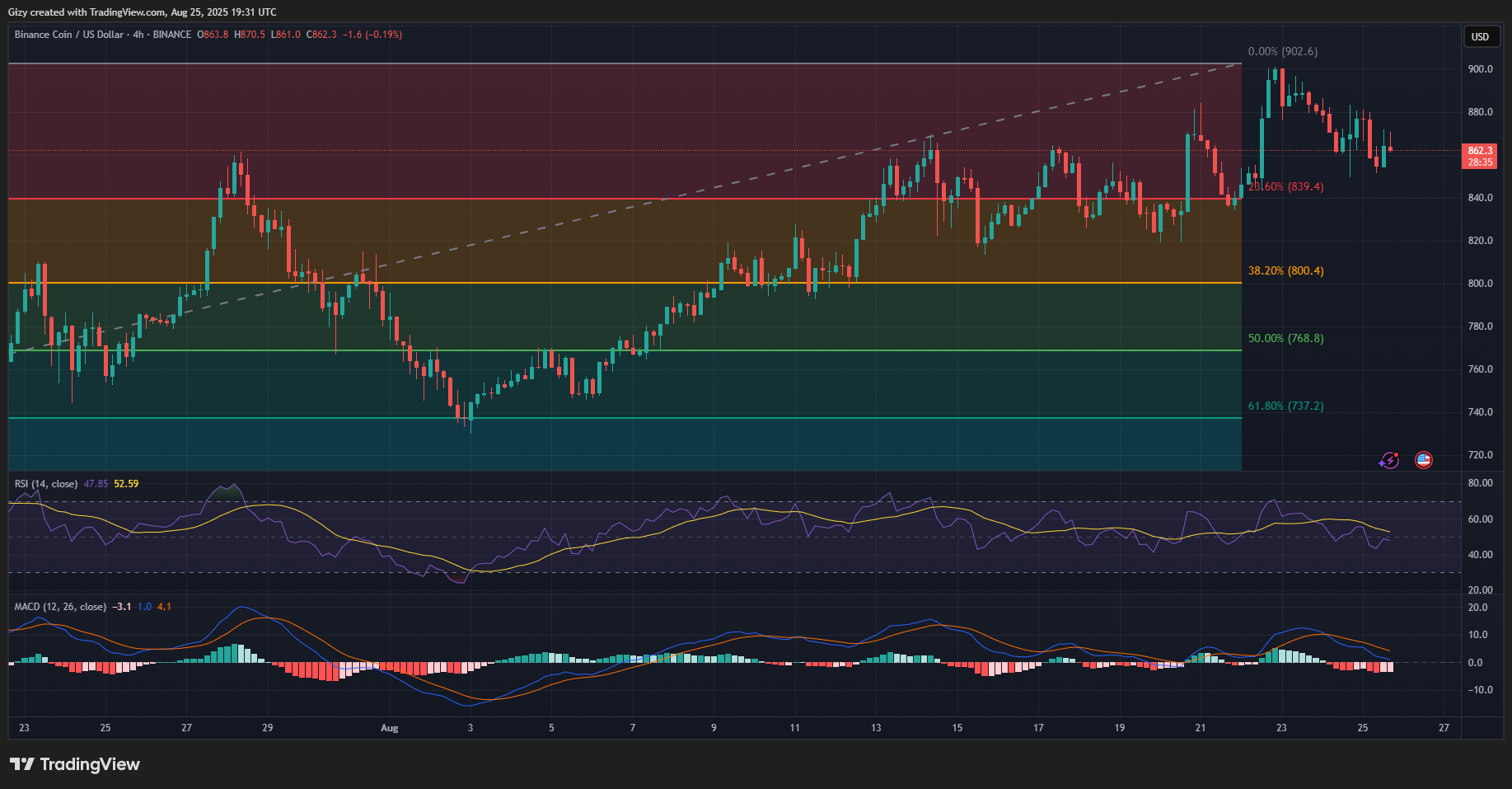This screenshot has height=789, width=1512.
Task: Click the 21 date on the time axis
Action: (x=1201, y=728)
